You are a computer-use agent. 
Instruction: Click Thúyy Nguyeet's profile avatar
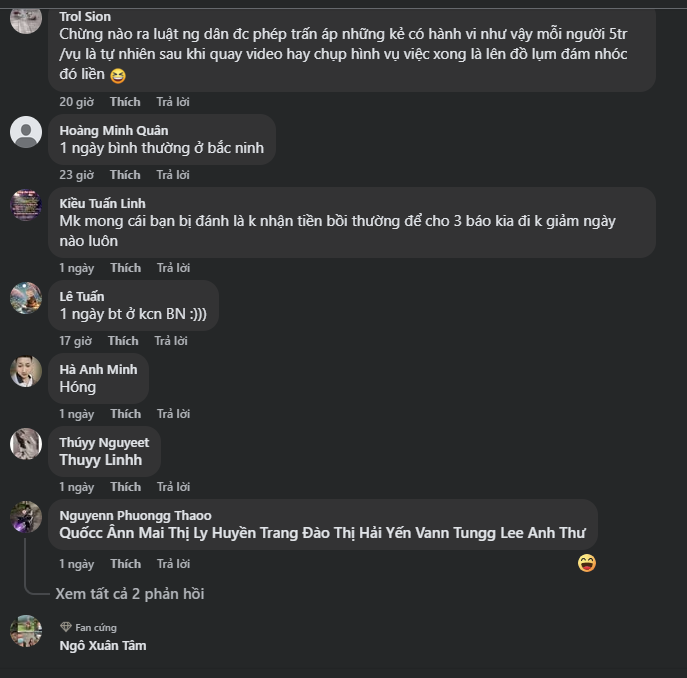pyautogui.click(x=26, y=444)
